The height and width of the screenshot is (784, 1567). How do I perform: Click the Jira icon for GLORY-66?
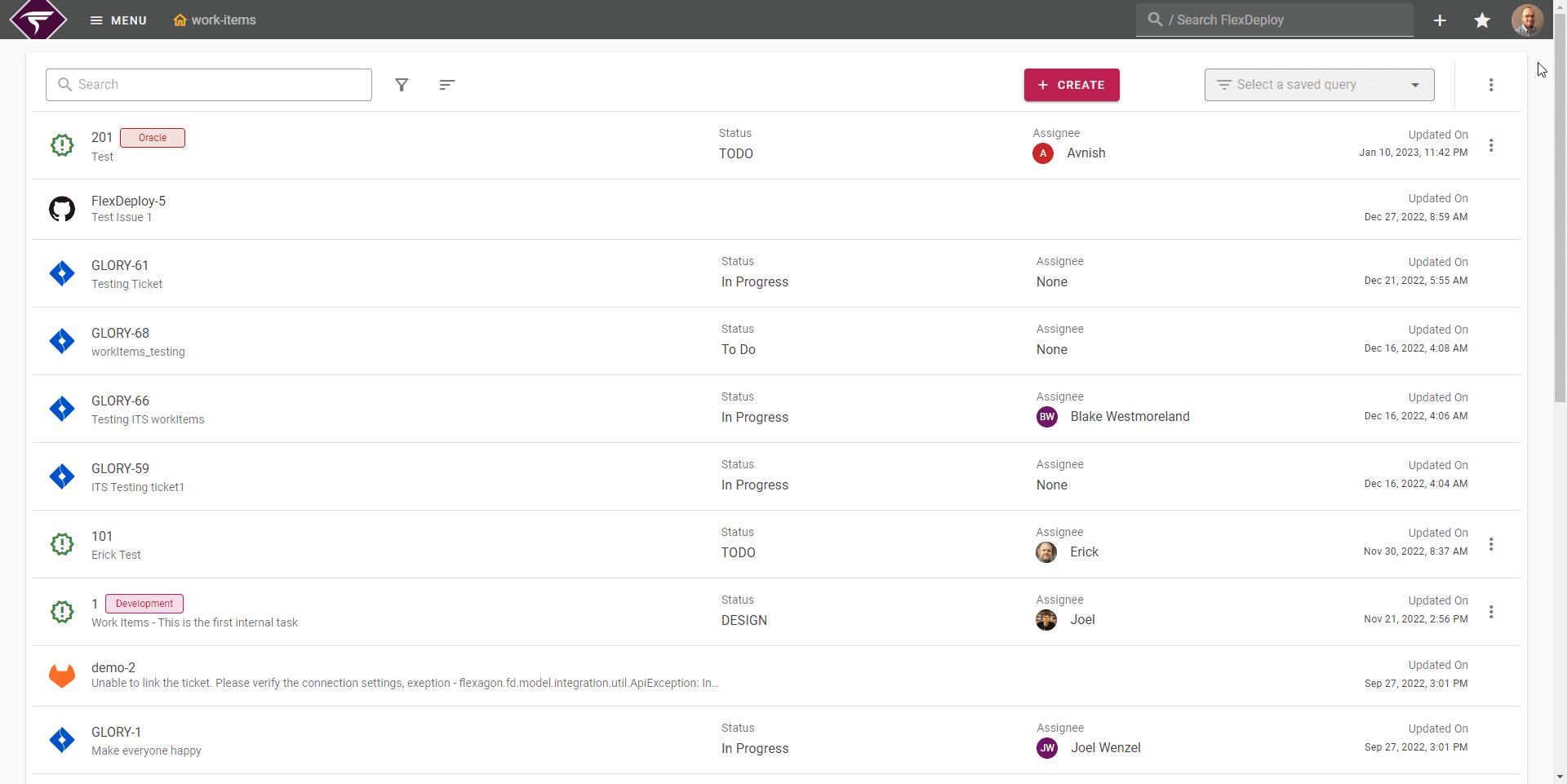(62, 409)
